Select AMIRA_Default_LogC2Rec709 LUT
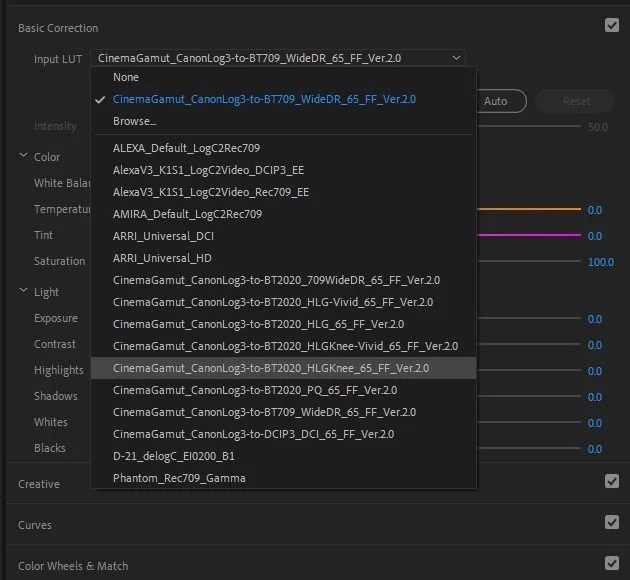The width and height of the screenshot is (630, 580). 284,214
